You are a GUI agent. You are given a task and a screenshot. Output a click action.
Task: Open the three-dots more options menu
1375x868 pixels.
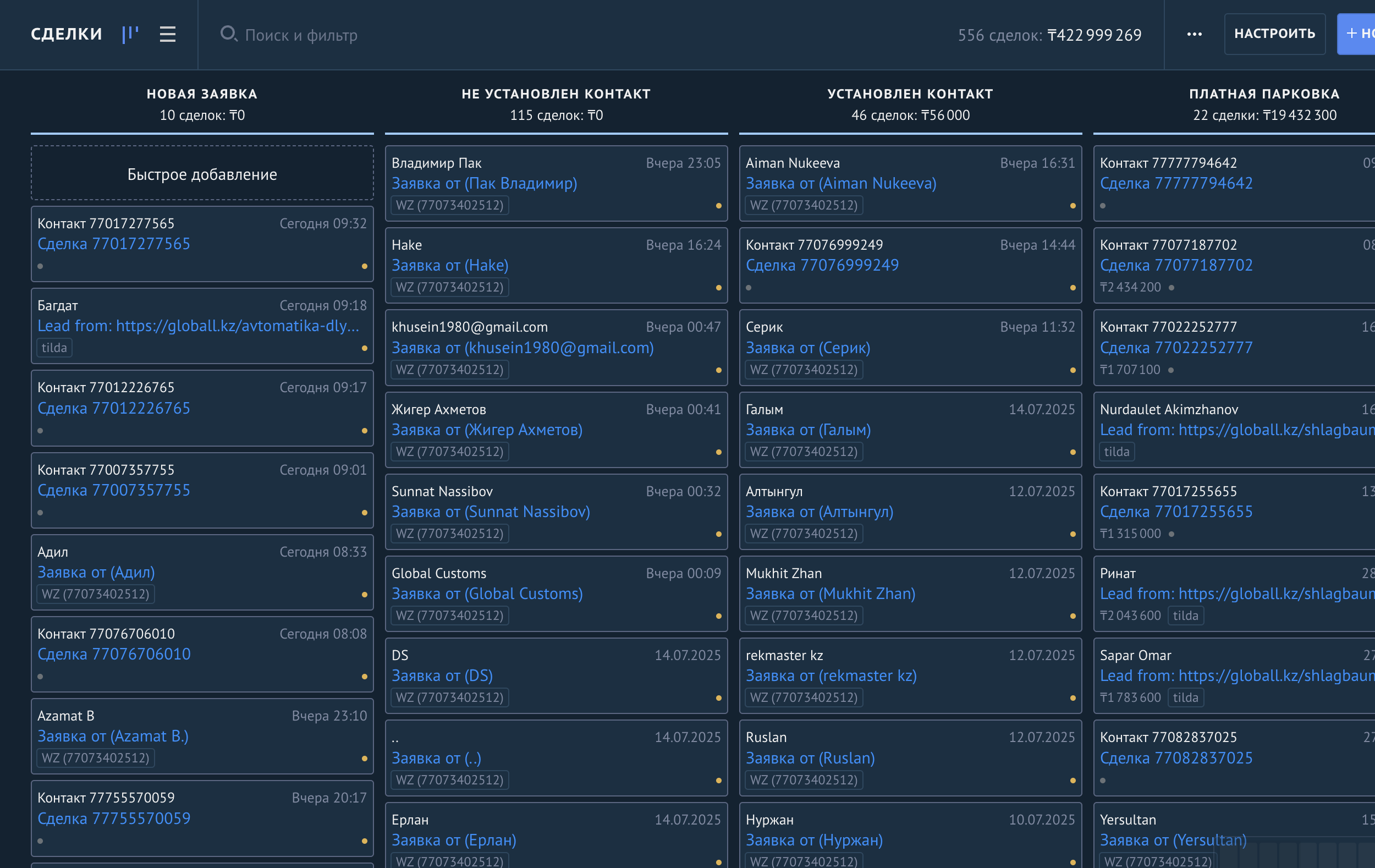click(1194, 34)
